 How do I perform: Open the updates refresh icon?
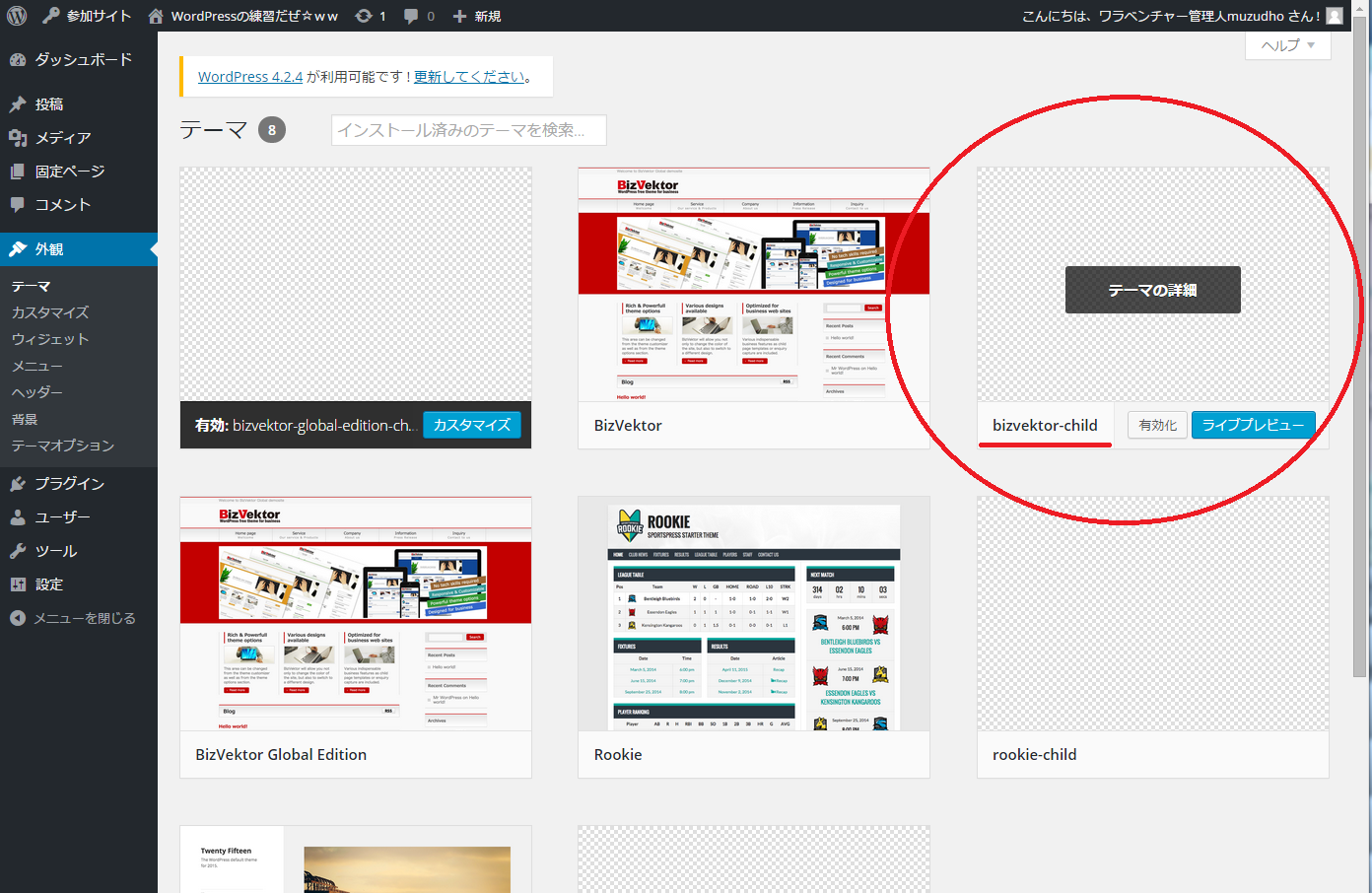(364, 16)
